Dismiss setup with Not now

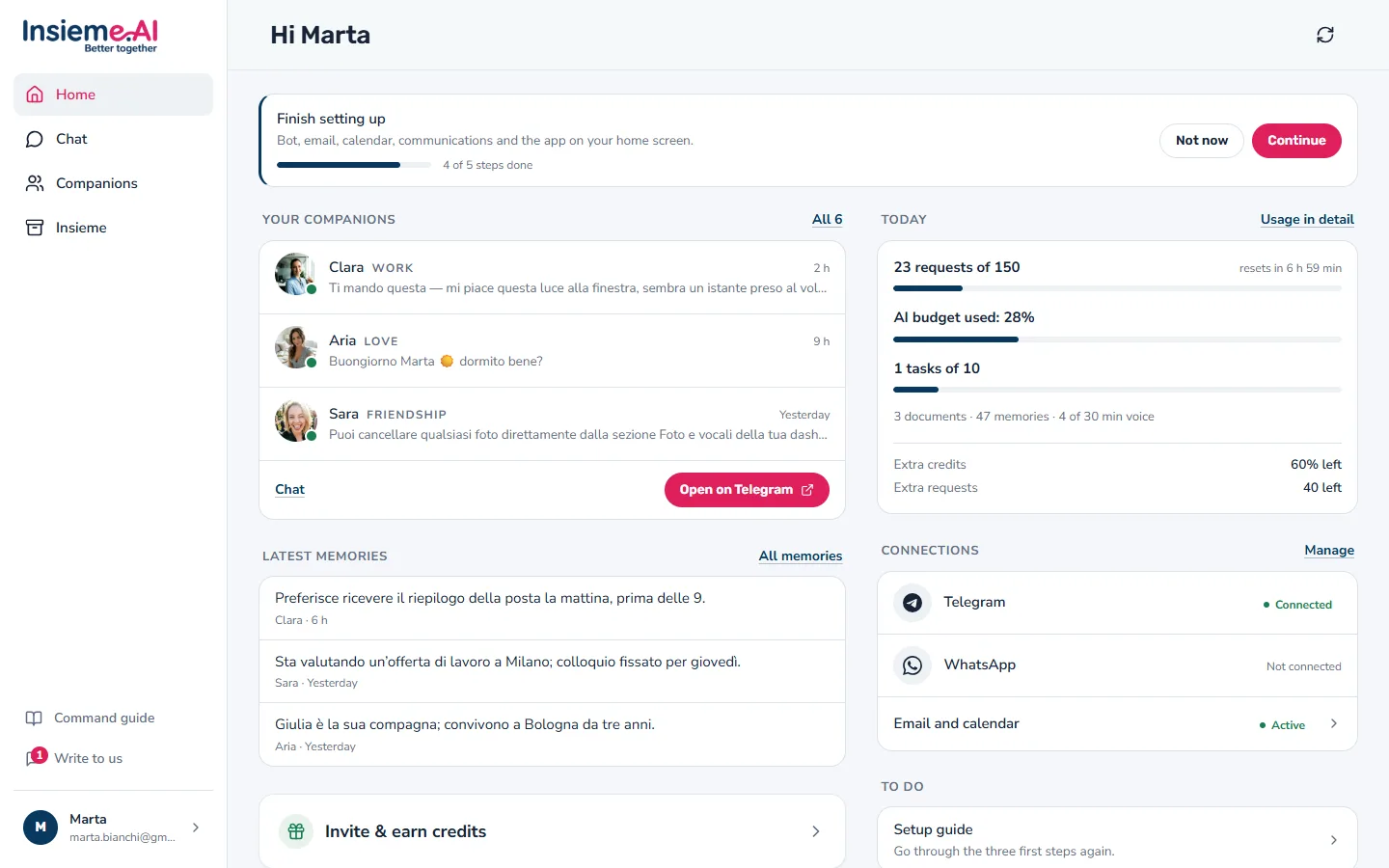[1202, 141]
